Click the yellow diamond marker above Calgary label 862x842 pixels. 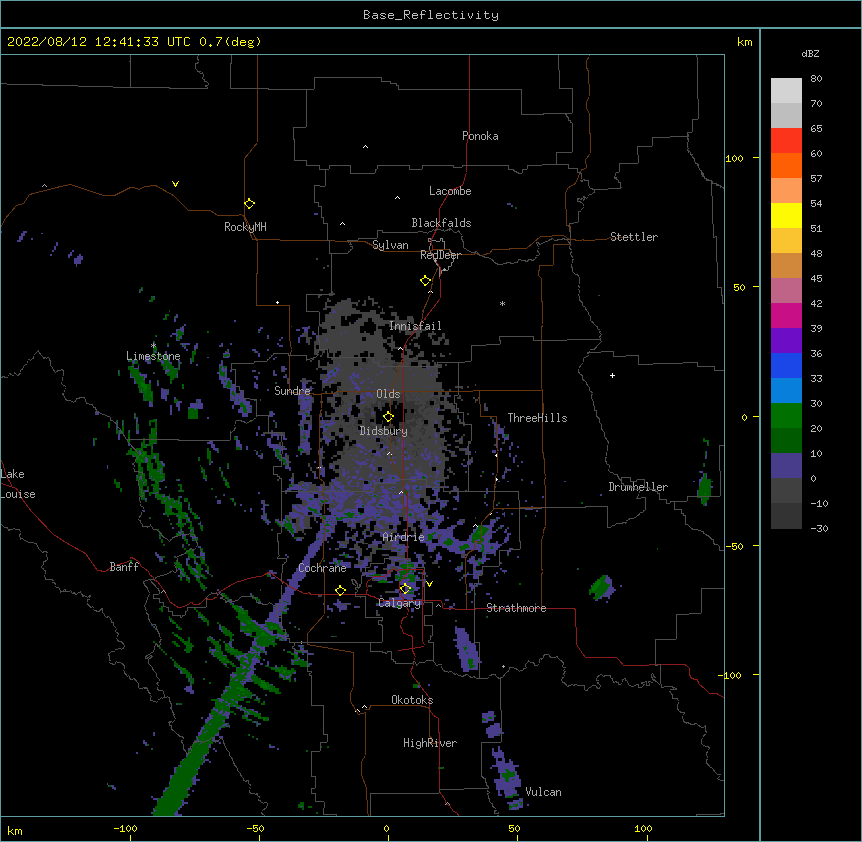405,589
